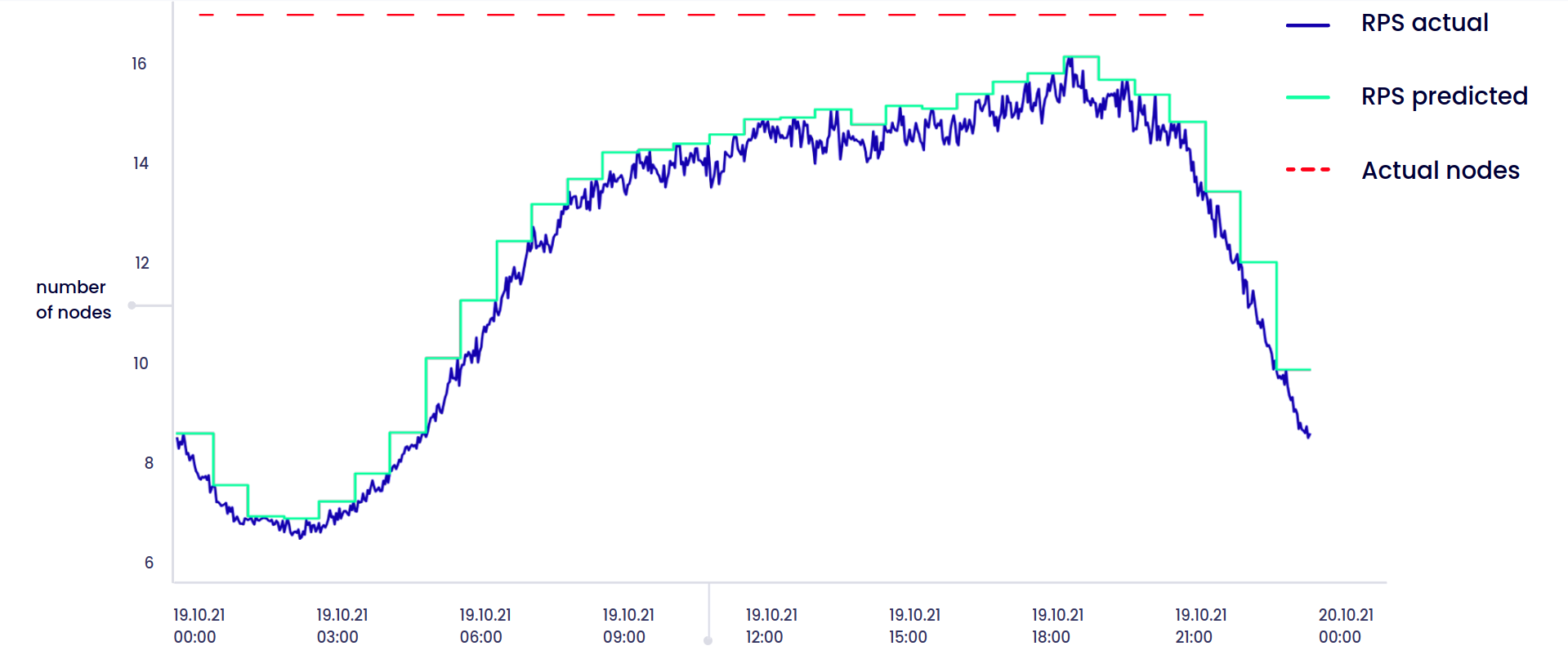1568x655 pixels.
Task: Click the number of nodes axis title
Action: (x=74, y=300)
